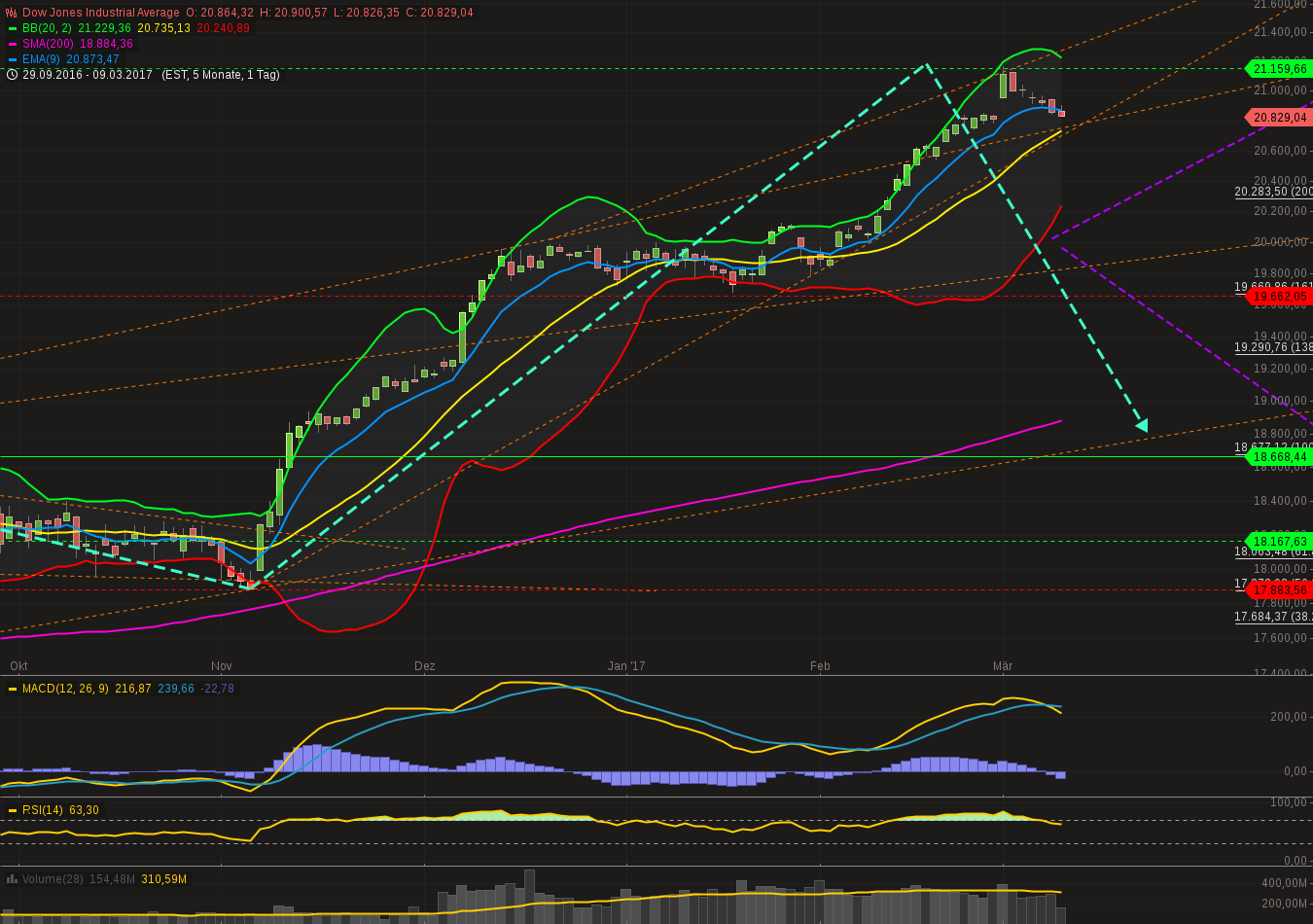Click the blue EMA(9) legend swatch
Viewport: 1313px width, 924px height.
13,59
